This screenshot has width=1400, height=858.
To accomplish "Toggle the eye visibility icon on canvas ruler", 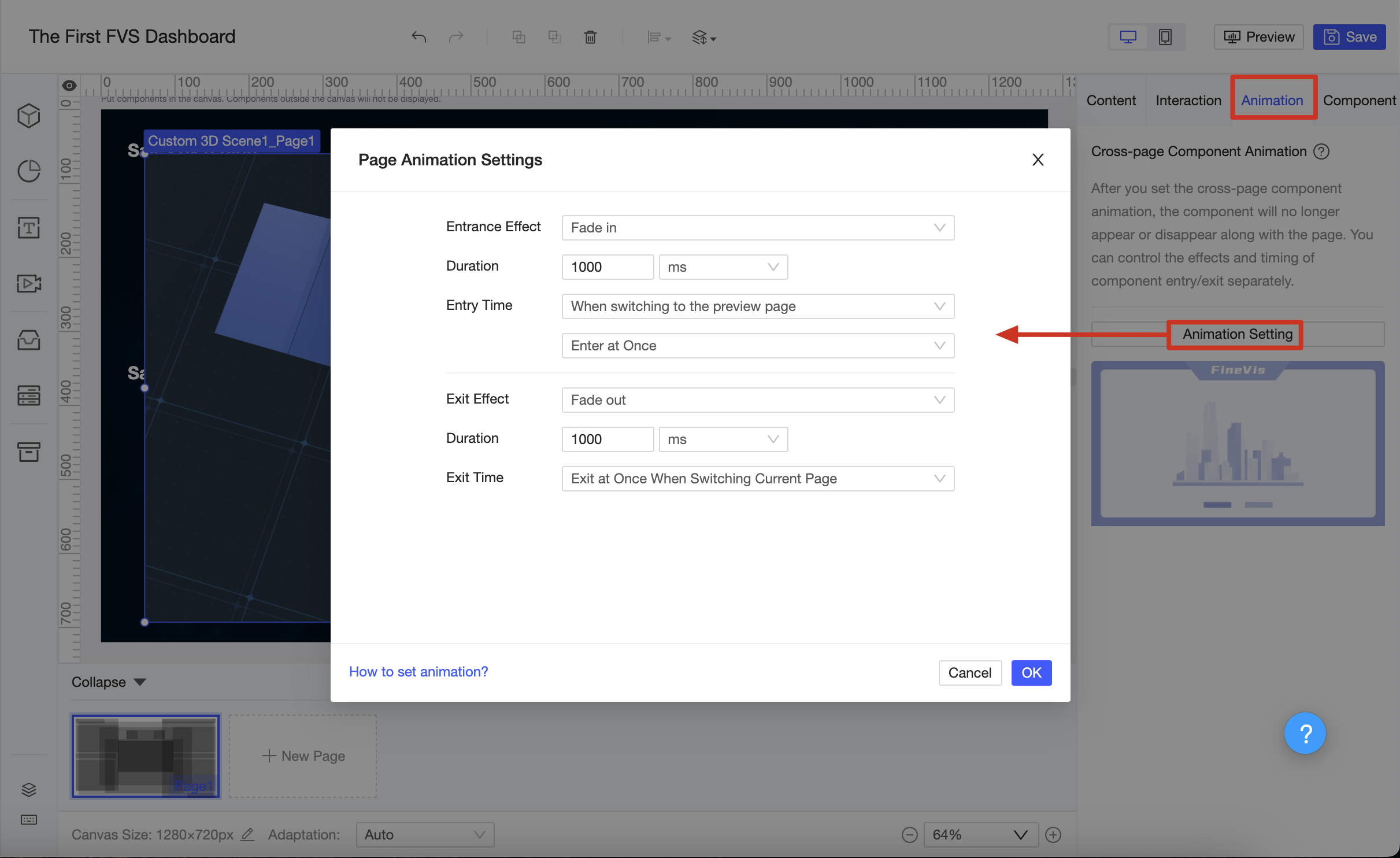I will [x=69, y=84].
